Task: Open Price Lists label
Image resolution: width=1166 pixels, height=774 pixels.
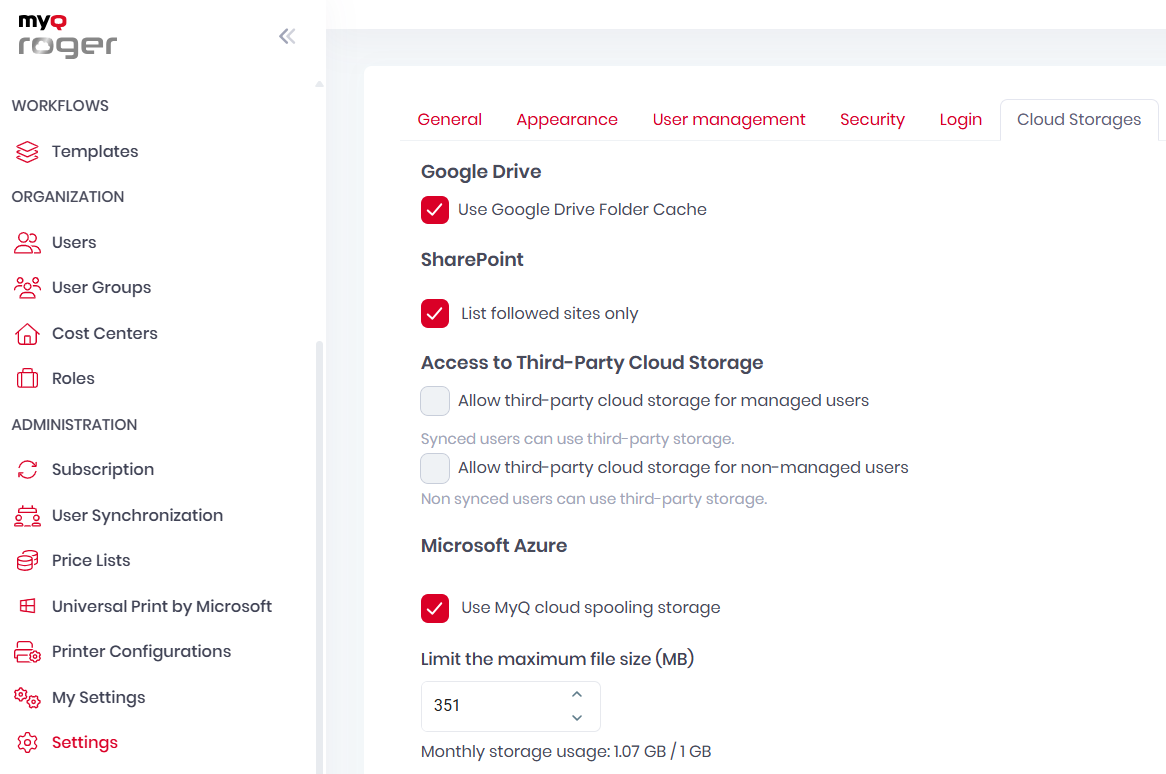Action: (x=91, y=561)
